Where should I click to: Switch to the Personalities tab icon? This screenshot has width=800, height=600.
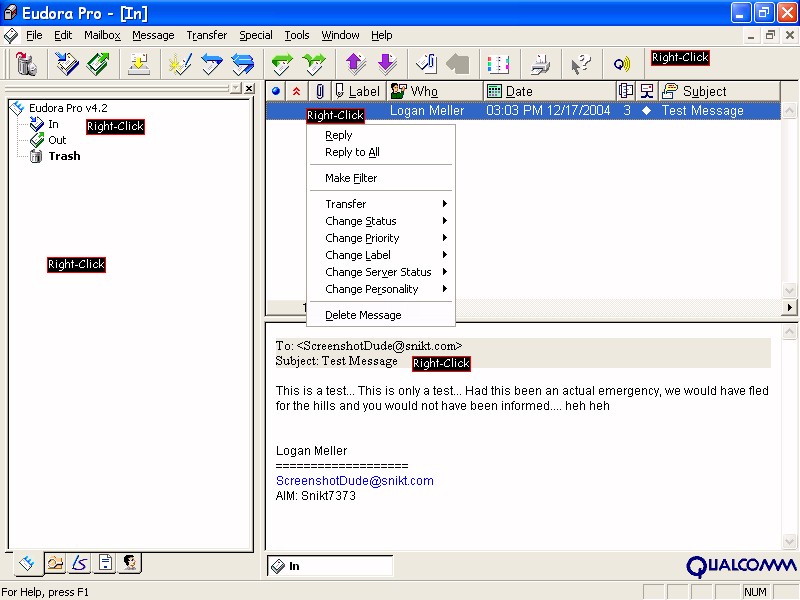130,563
